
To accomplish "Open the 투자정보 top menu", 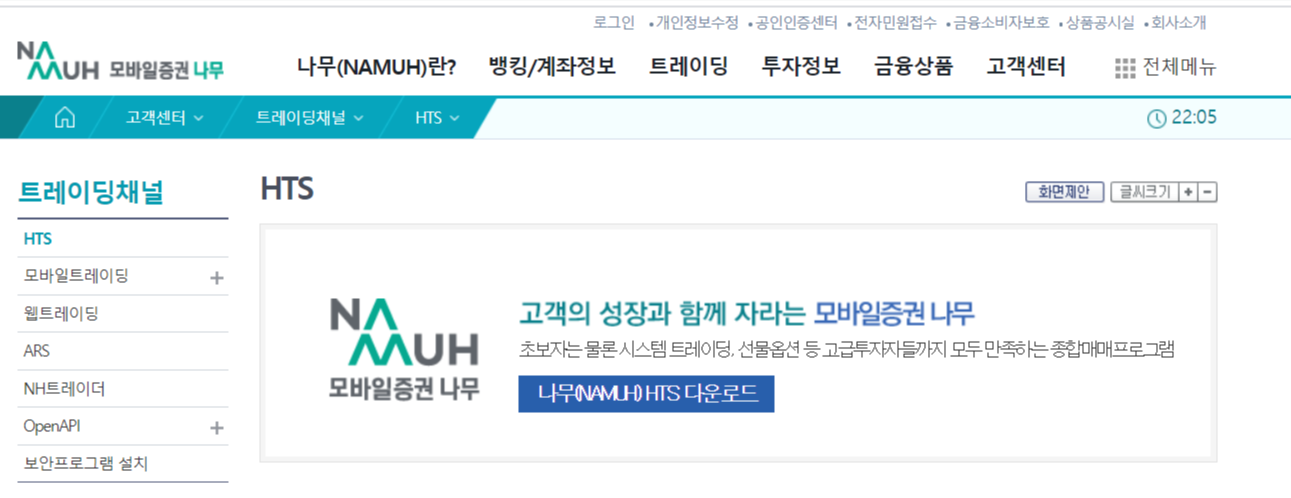I will point(801,67).
